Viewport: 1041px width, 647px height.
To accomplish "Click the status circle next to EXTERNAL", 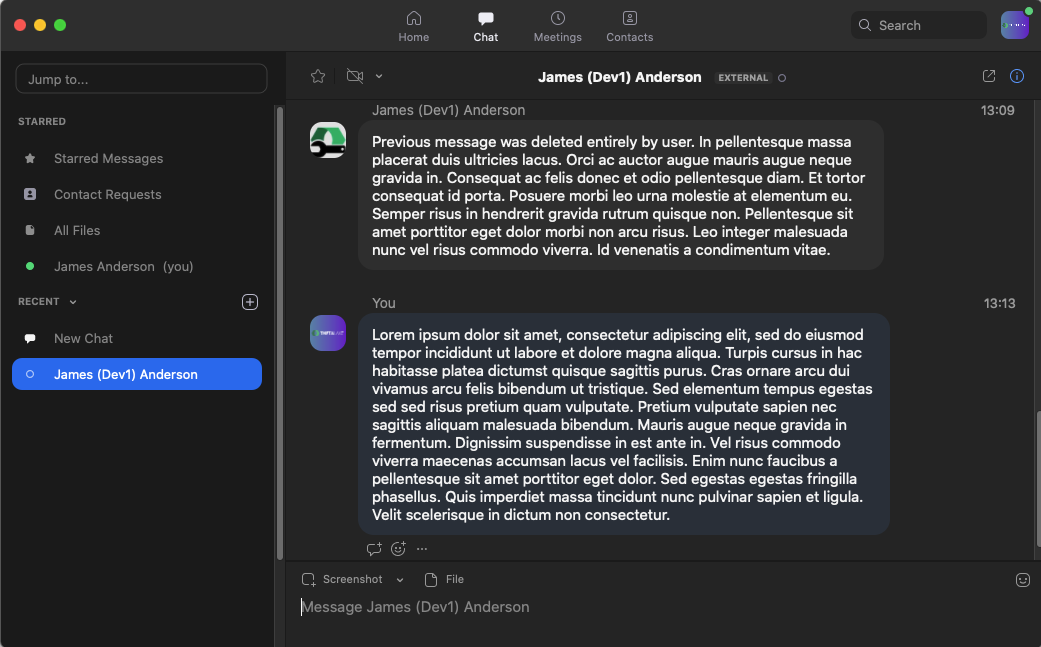I will (x=782, y=78).
